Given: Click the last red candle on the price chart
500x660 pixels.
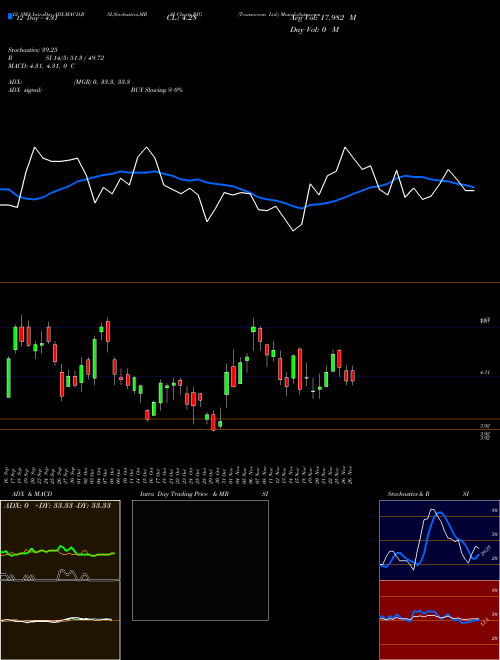Looking at the screenshot, I should coord(353,376).
